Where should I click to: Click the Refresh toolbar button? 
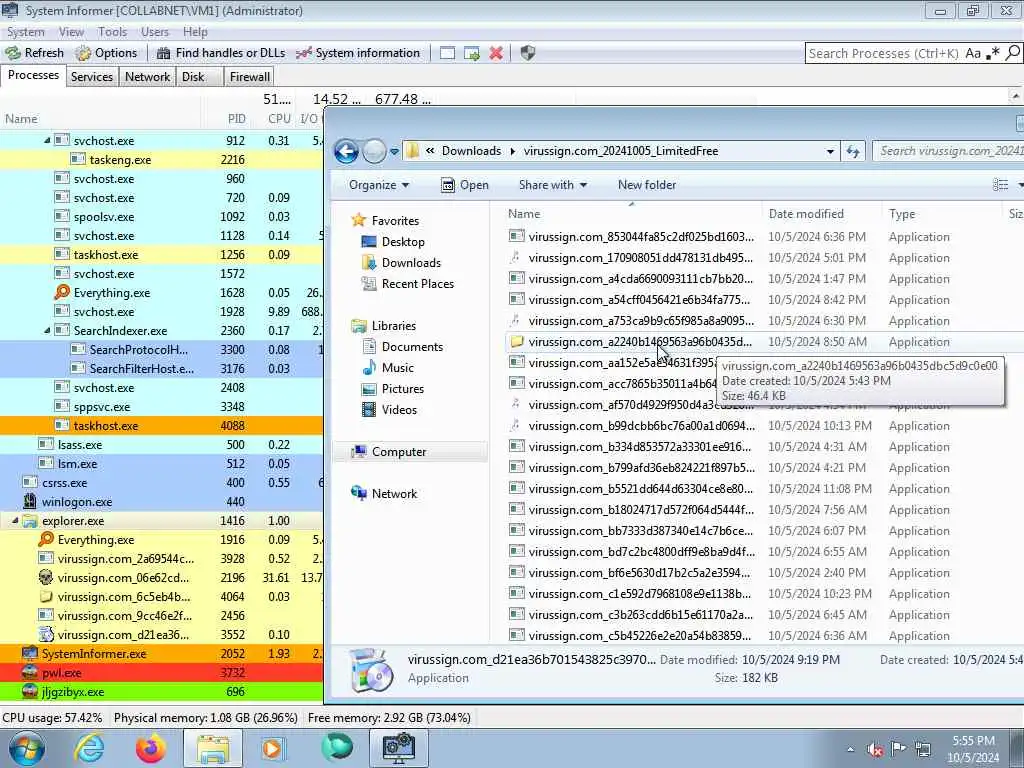(x=35, y=53)
